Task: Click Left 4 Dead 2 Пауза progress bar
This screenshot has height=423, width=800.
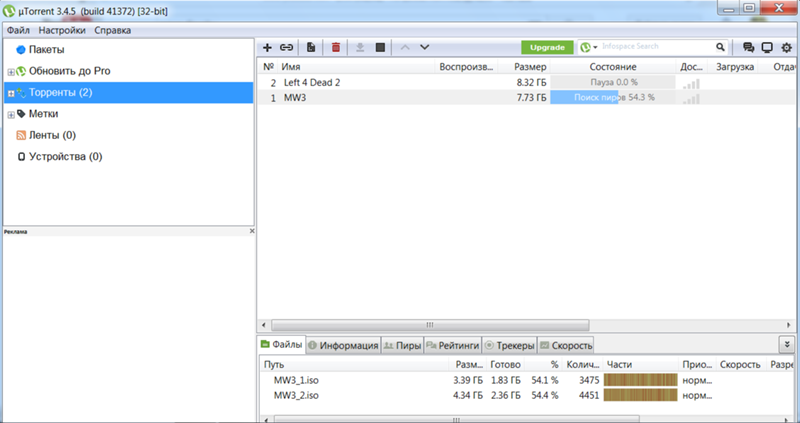Action: [x=613, y=82]
